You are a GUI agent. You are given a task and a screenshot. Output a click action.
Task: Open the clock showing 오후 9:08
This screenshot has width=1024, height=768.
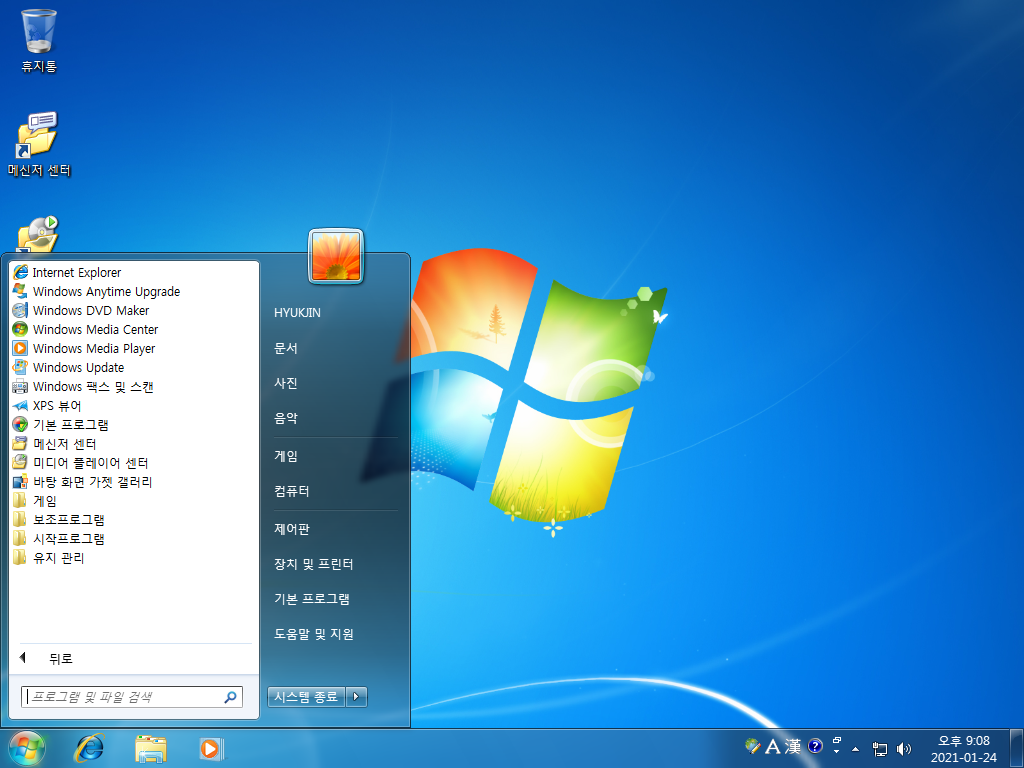tap(964, 749)
